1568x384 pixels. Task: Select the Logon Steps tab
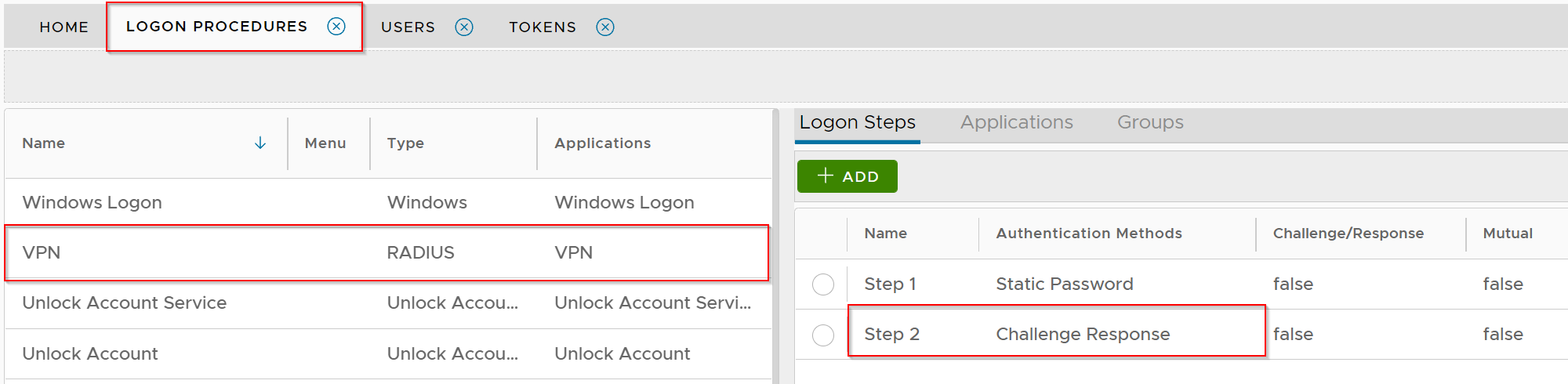point(857,123)
